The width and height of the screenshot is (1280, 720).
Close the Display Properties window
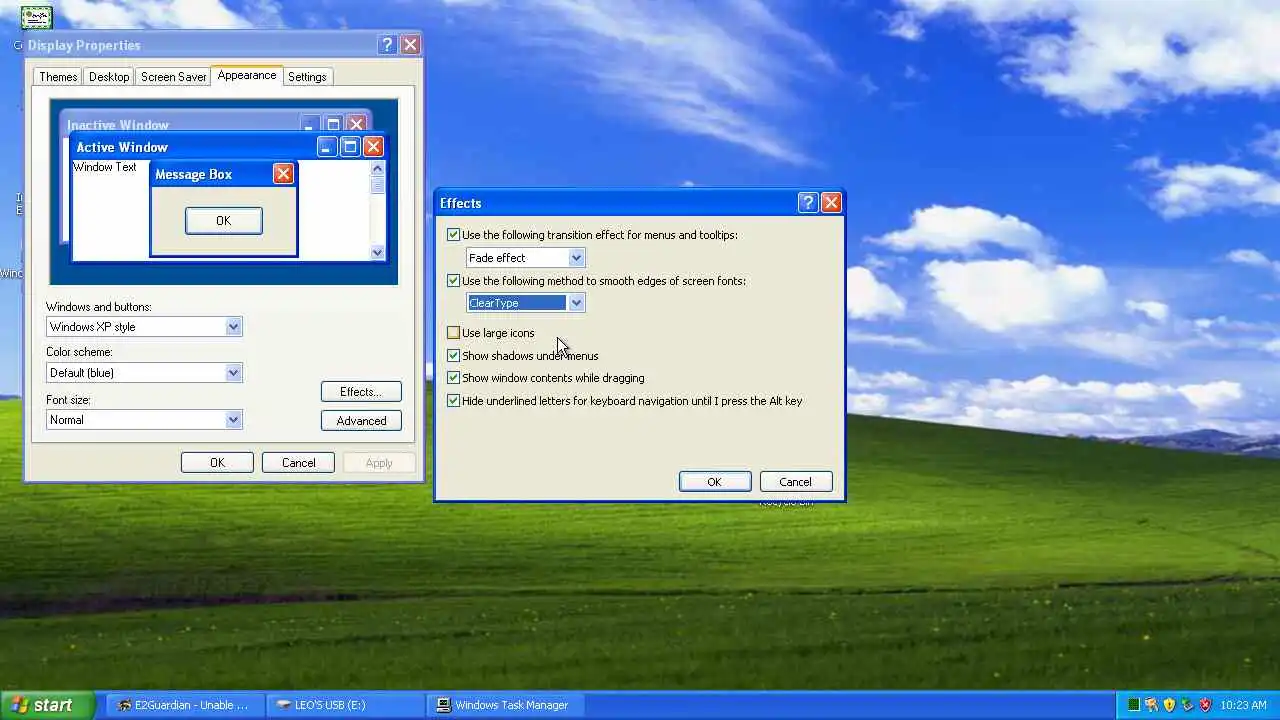point(410,45)
